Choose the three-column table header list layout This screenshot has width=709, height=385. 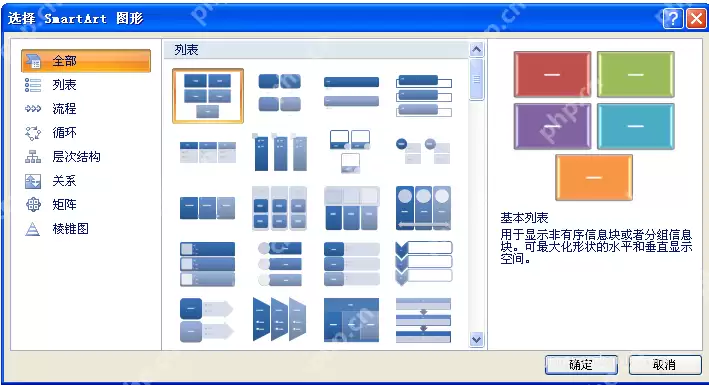tap(208, 152)
